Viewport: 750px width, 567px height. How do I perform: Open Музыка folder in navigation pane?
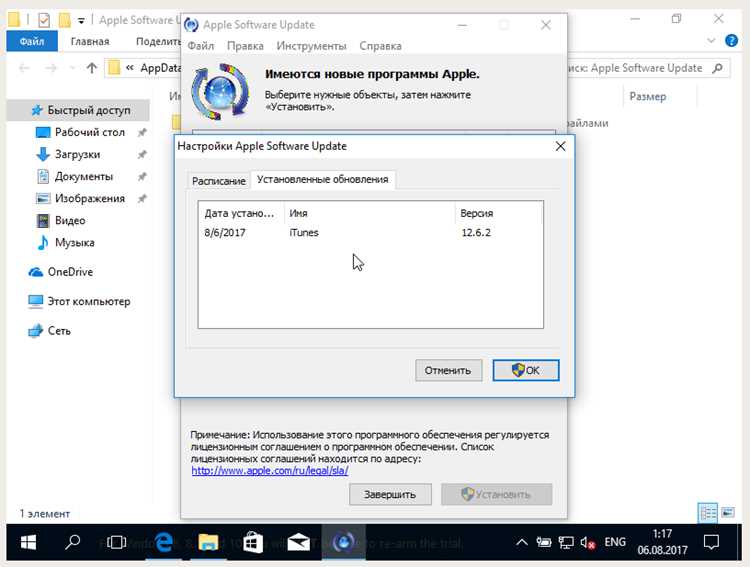click(66, 243)
